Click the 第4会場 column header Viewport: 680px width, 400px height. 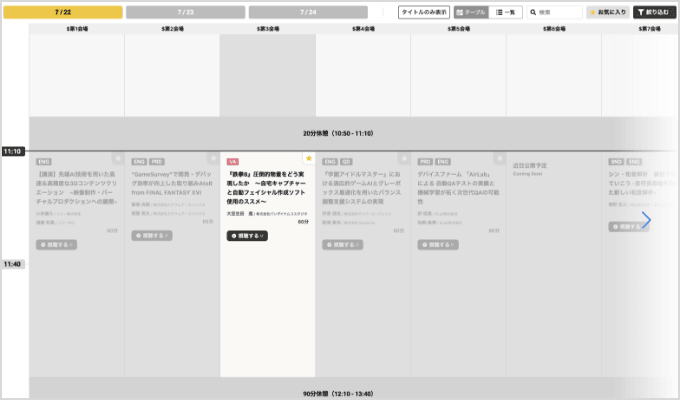click(x=363, y=29)
